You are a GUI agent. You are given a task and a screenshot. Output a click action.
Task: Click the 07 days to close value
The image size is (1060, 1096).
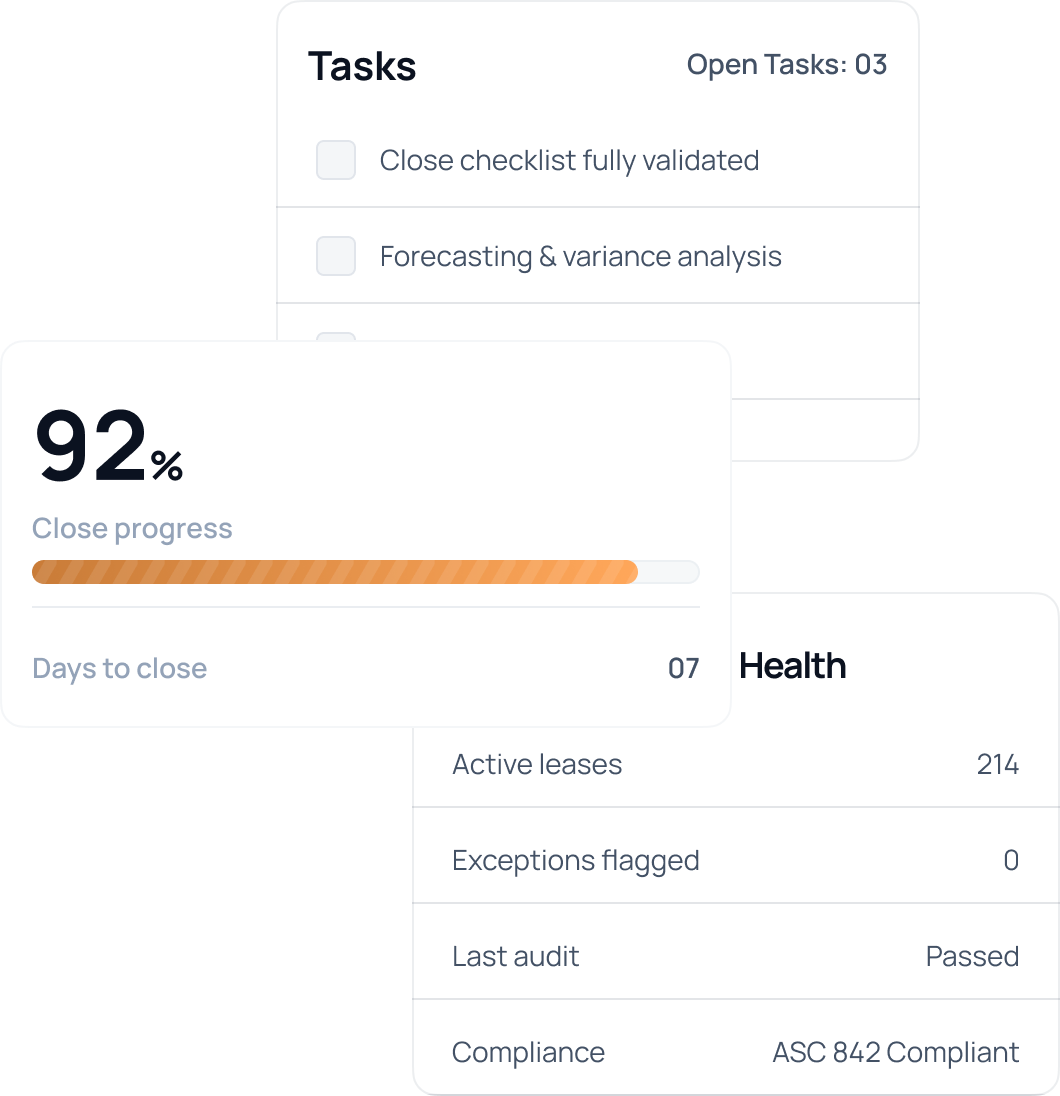(683, 668)
